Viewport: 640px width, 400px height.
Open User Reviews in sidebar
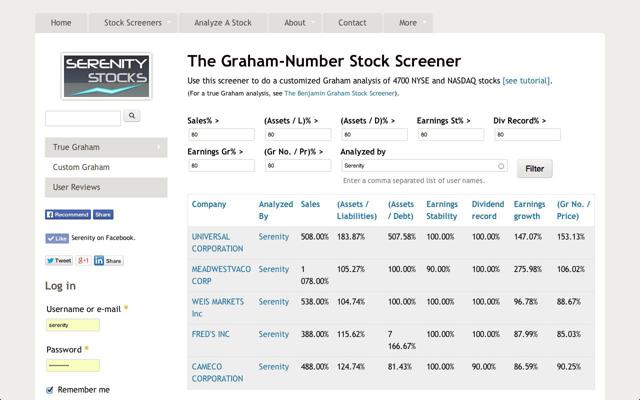pos(106,187)
